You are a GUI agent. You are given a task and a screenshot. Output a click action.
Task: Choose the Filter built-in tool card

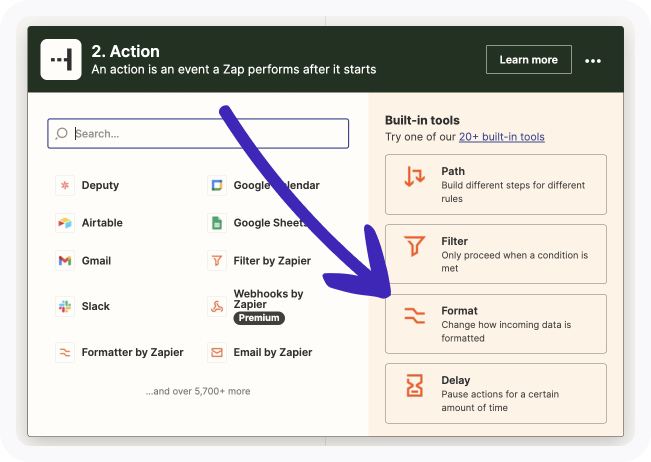(x=495, y=254)
